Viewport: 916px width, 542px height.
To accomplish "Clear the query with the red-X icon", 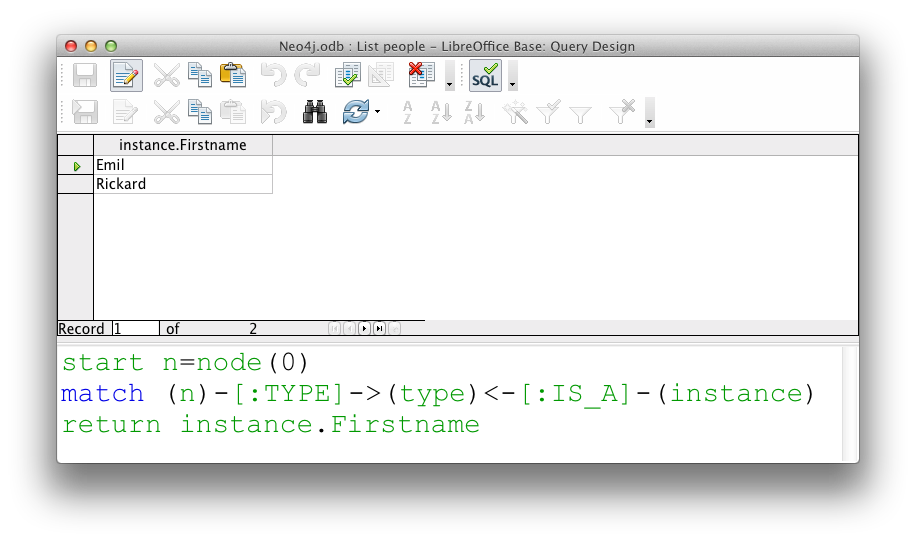I will pyautogui.click(x=421, y=74).
